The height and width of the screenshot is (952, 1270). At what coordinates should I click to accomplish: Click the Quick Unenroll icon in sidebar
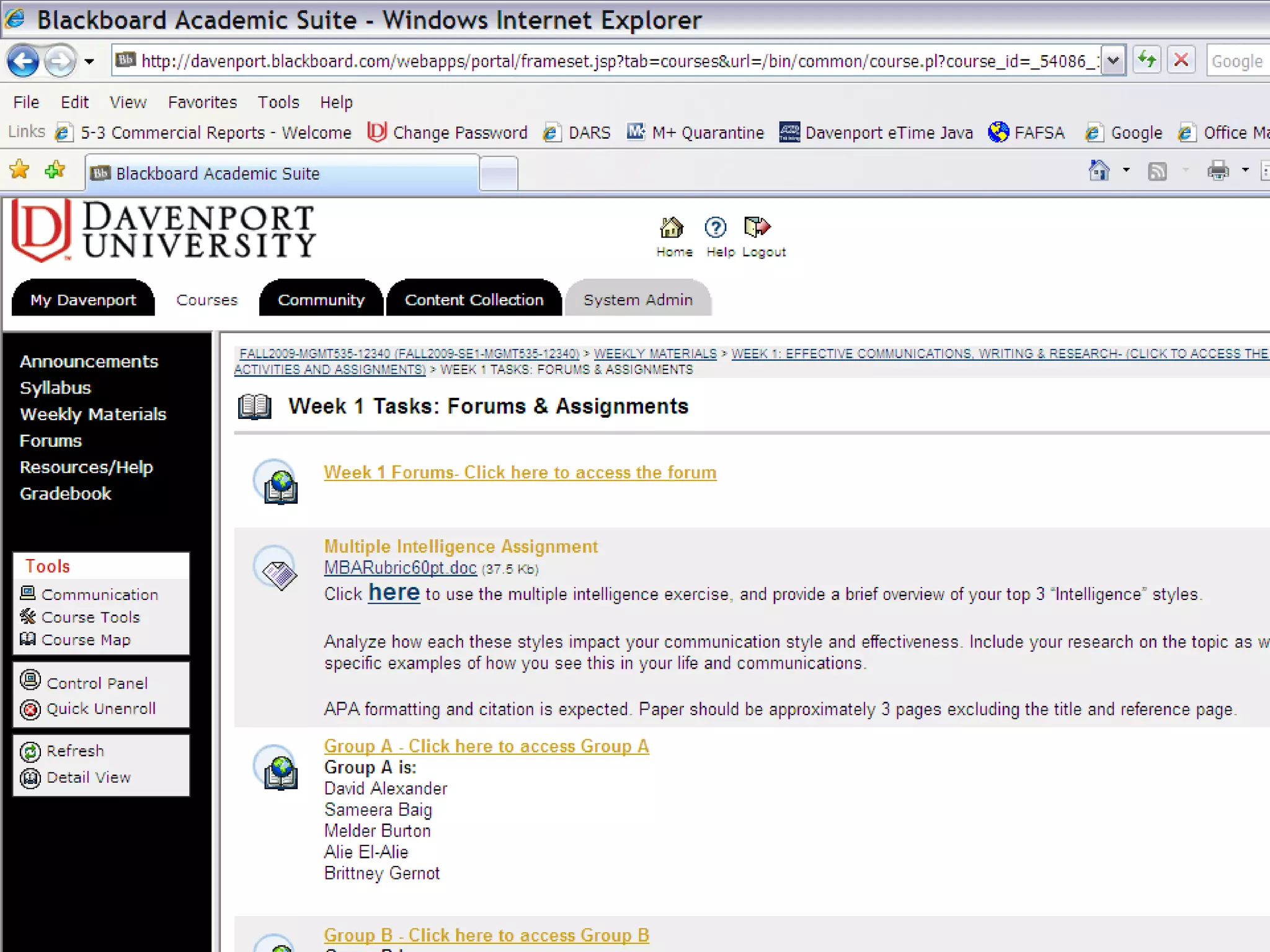pyautogui.click(x=30, y=709)
